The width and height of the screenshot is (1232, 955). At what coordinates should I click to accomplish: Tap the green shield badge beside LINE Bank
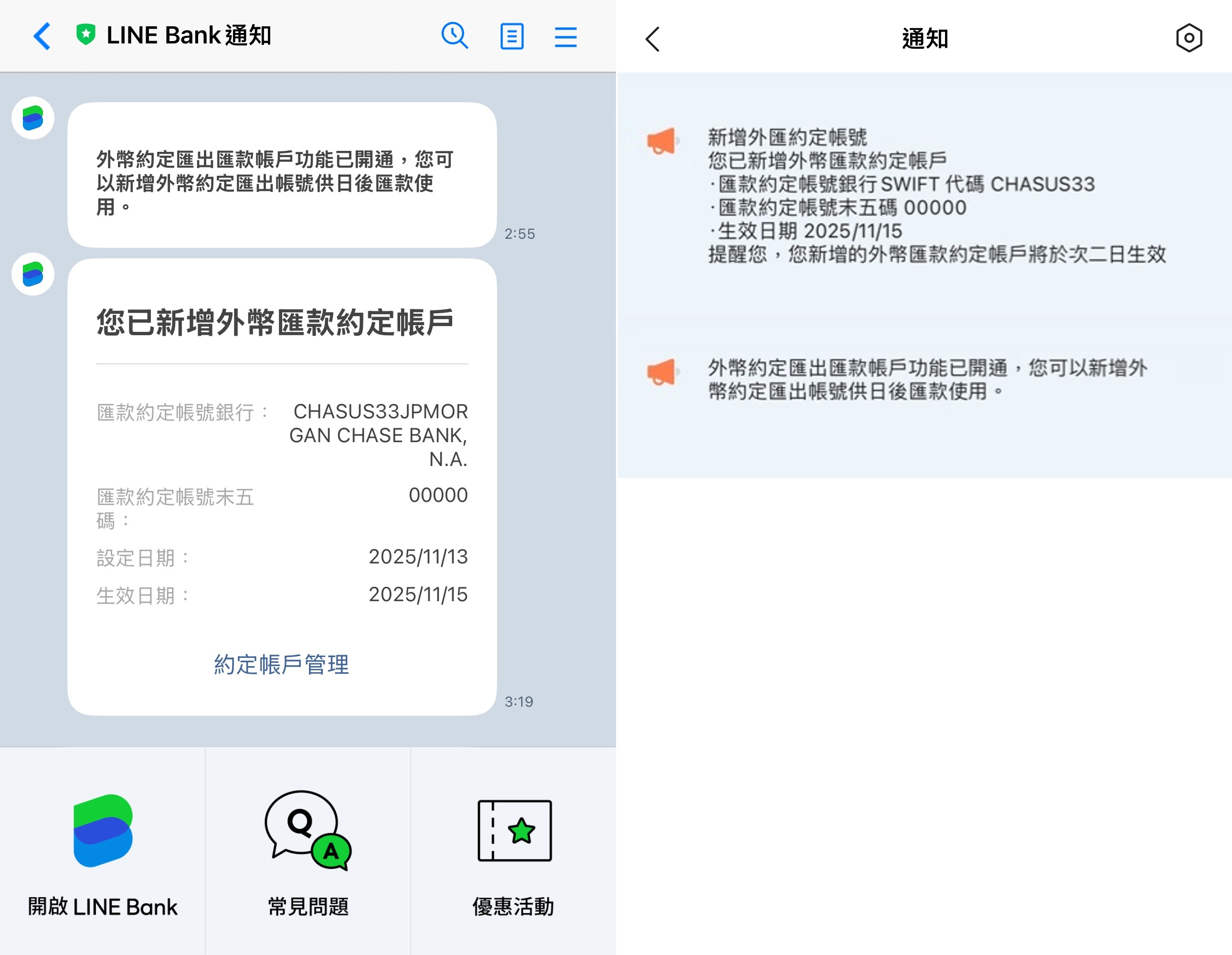click(86, 34)
